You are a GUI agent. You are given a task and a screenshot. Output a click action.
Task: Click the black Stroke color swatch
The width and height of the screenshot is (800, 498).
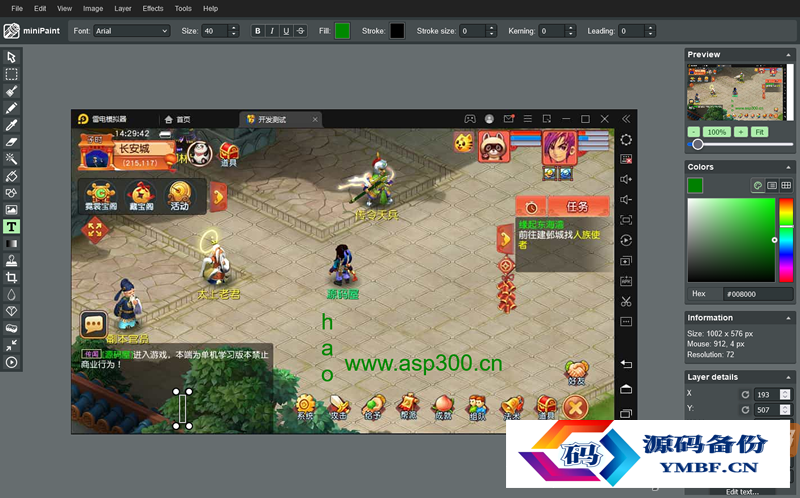coord(397,31)
